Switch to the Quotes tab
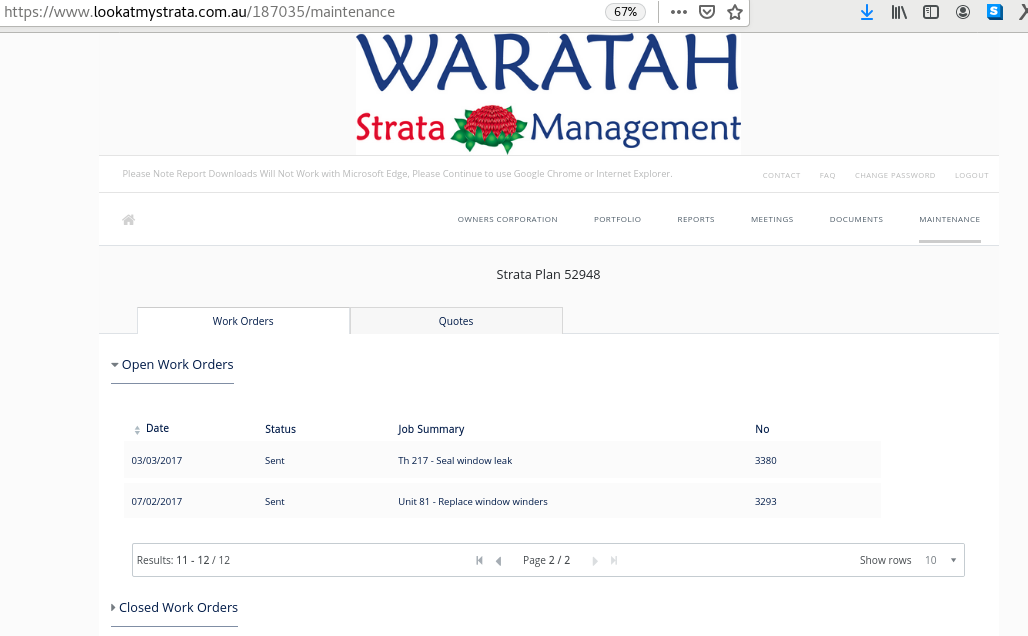Image resolution: width=1028 pixels, height=636 pixels. [x=456, y=321]
